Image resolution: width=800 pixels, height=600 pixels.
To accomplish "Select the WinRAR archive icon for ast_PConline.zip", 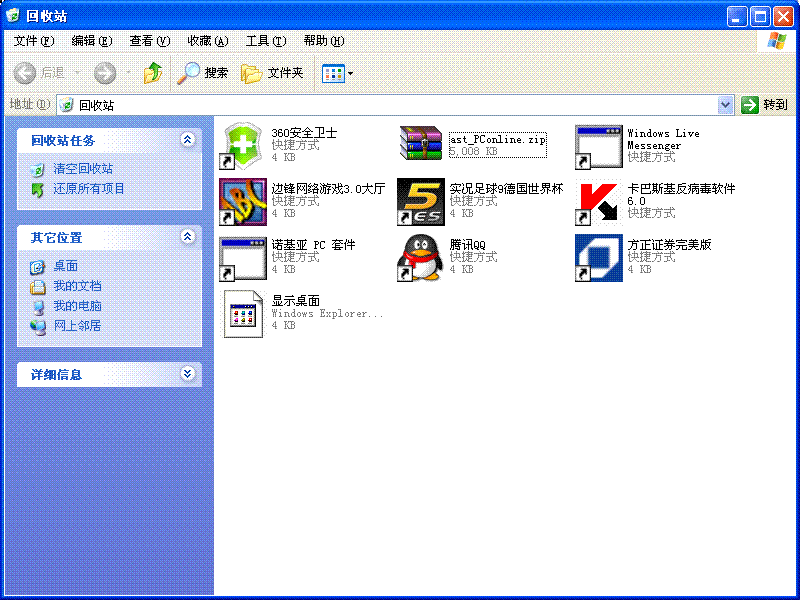I will click(x=421, y=144).
